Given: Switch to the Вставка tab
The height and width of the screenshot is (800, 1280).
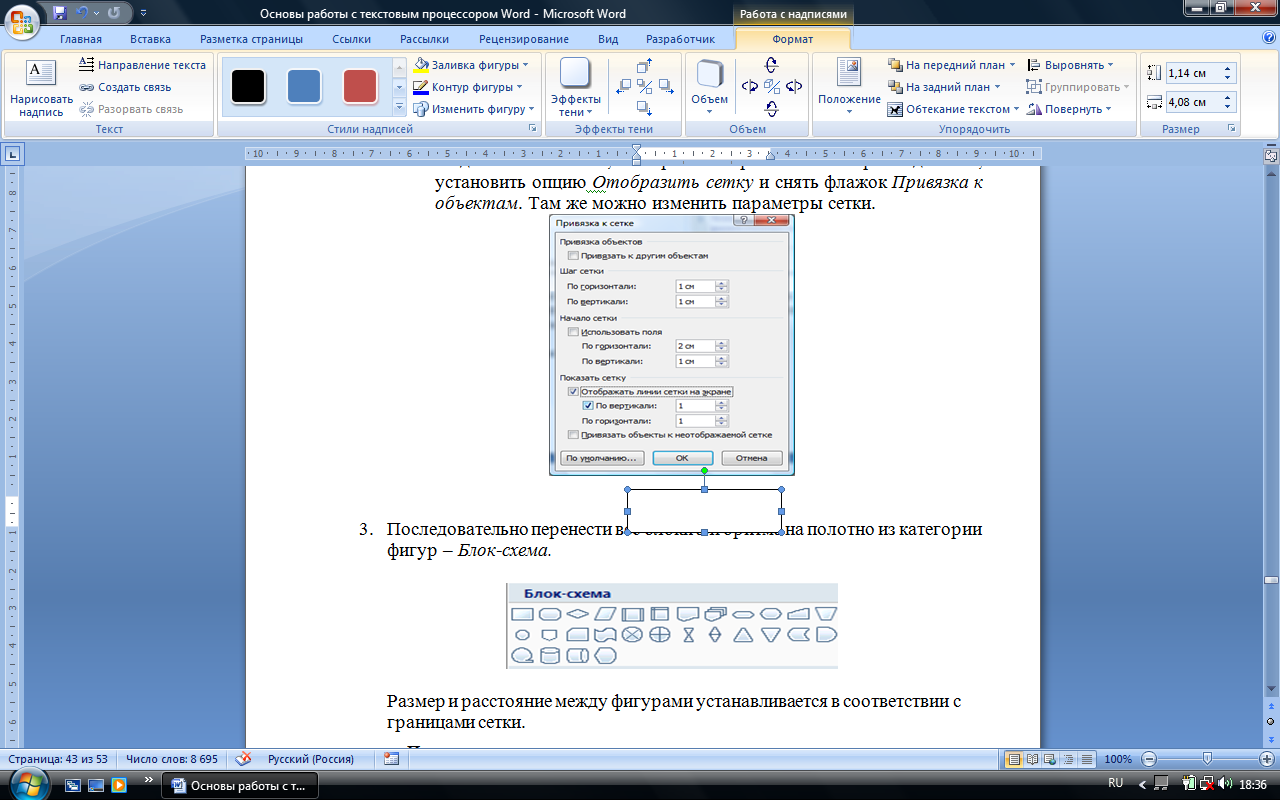Looking at the screenshot, I should tap(150, 39).
